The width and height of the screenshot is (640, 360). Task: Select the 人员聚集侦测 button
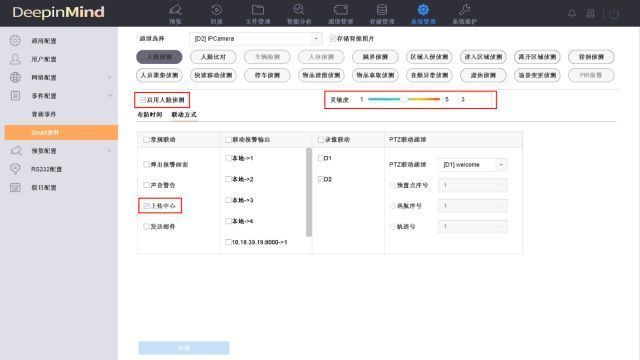[159, 75]
